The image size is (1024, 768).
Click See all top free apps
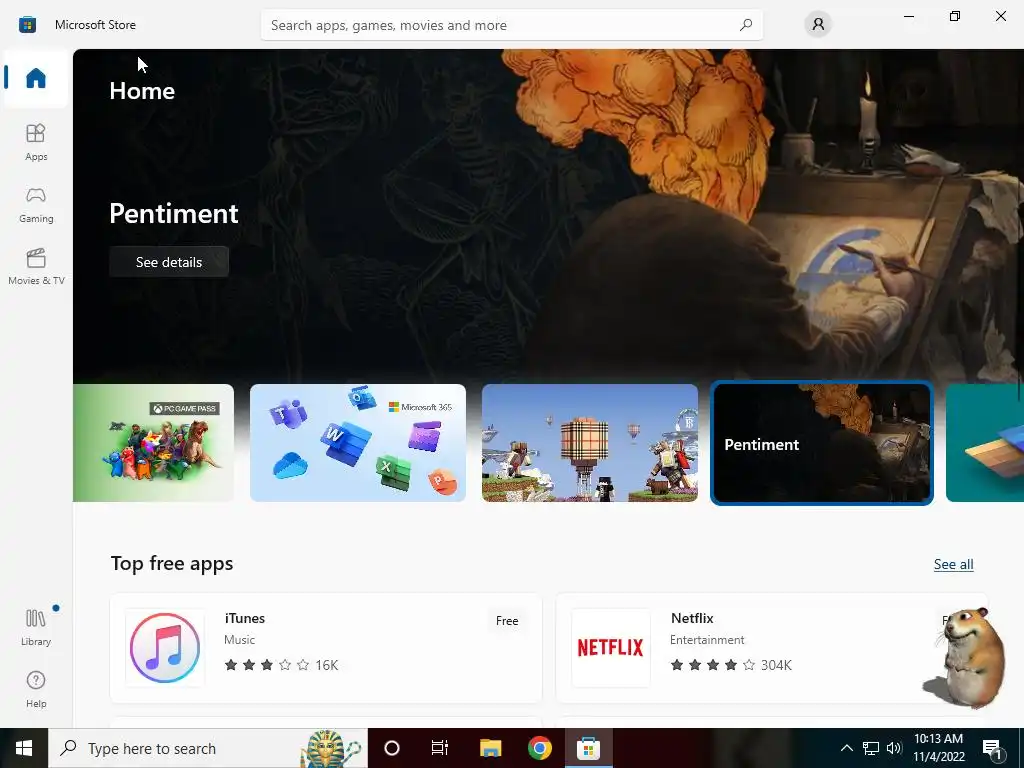953,564
